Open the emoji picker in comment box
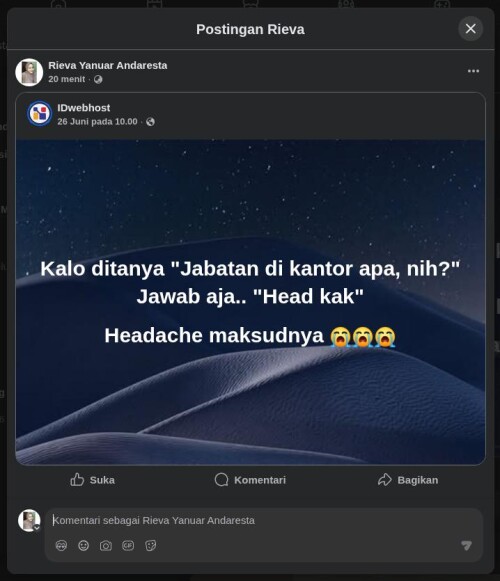This screenshot has height=581, width=500. coord(84,545)
